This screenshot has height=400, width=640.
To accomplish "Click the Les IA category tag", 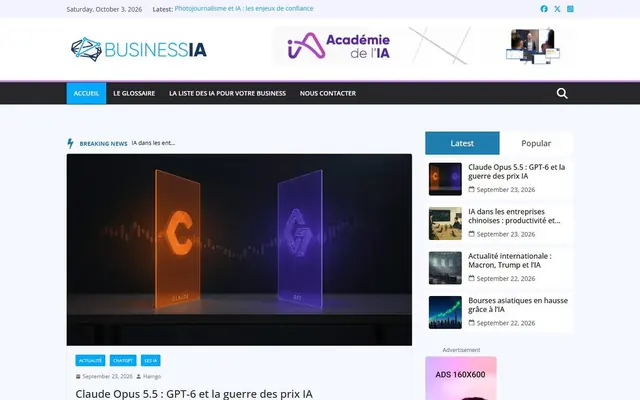I will point(151,360).
